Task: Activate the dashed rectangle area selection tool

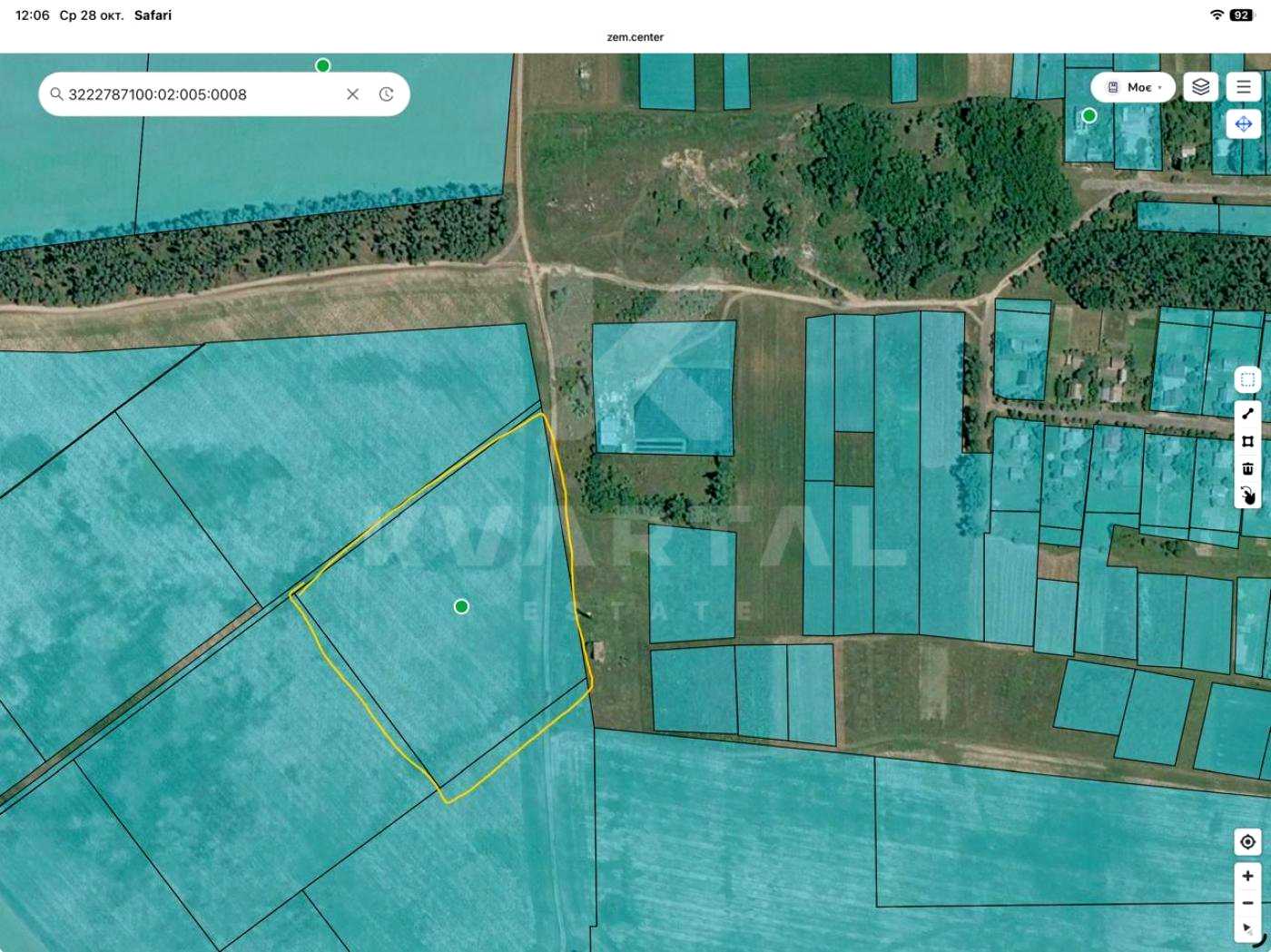Action: point(1247,379)
